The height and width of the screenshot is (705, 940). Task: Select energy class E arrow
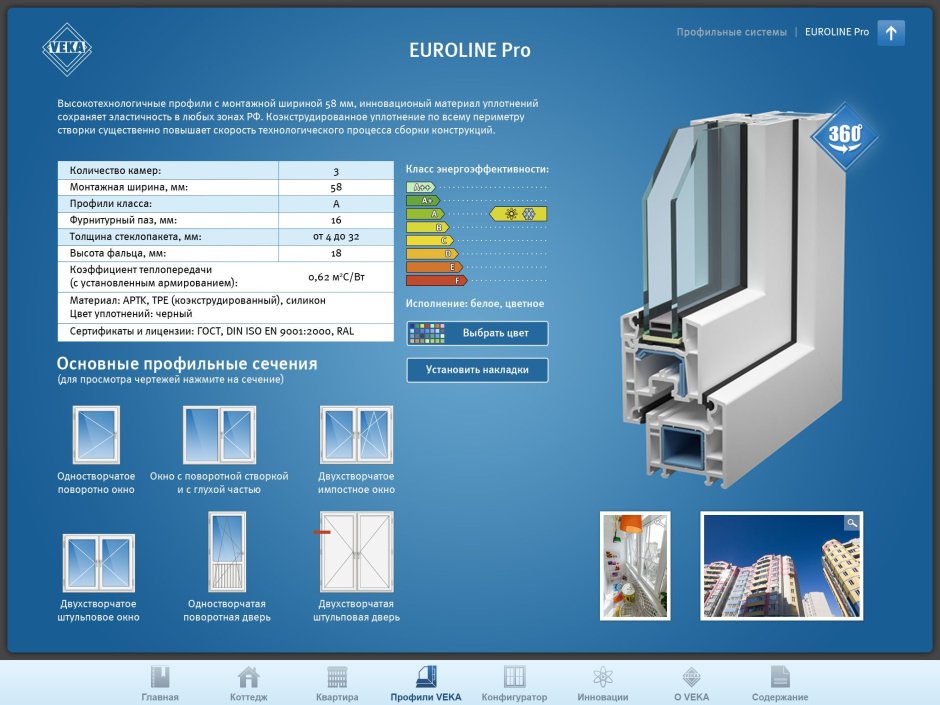click(x=434, y=267)
